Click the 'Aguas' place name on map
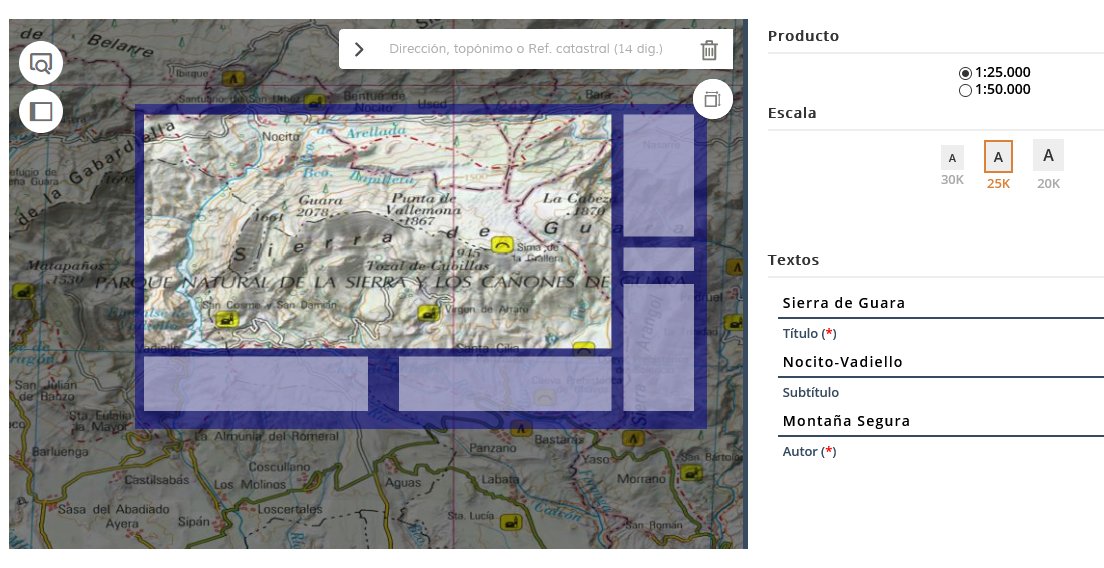The width and height of the screenshot is (1104, 568). tap(403, 483)
